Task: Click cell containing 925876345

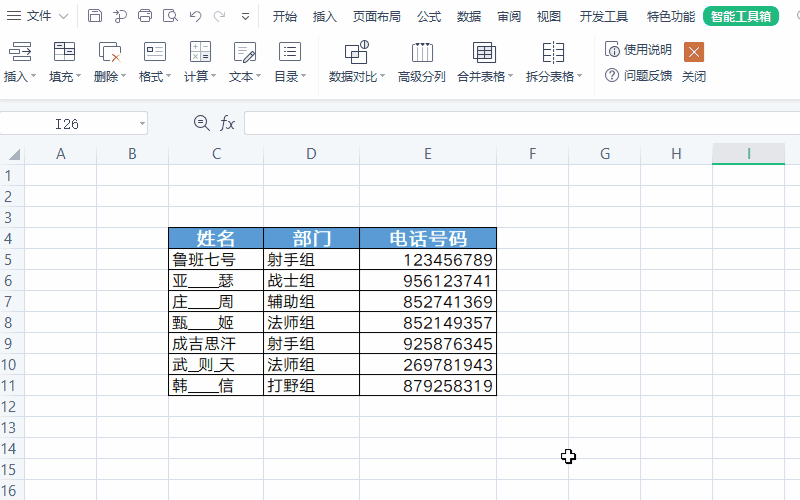Action: point(428,343)
